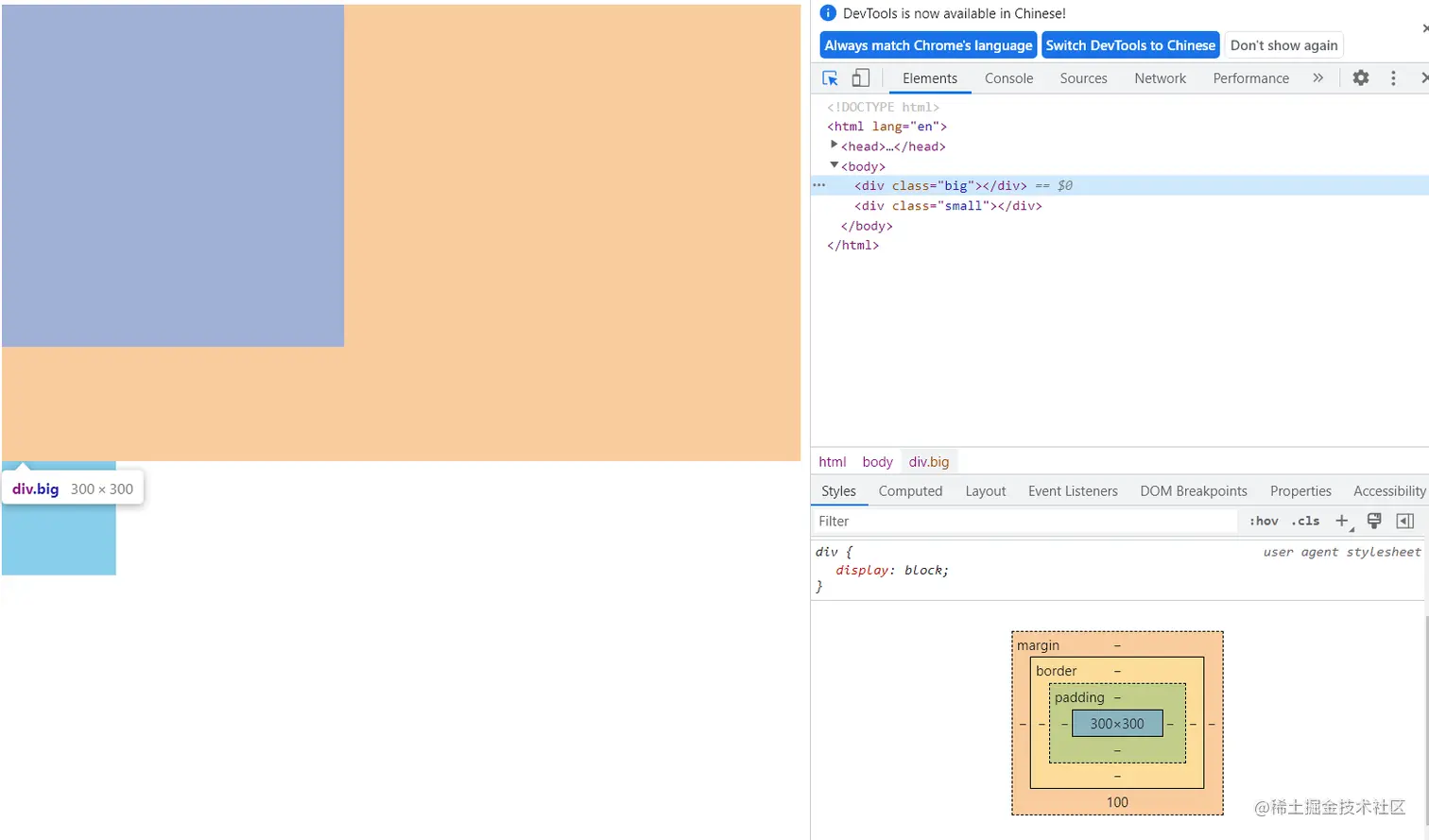Open the Network tab
Viewport: 1429px width, 840px height.
[x=1160, y=78]
